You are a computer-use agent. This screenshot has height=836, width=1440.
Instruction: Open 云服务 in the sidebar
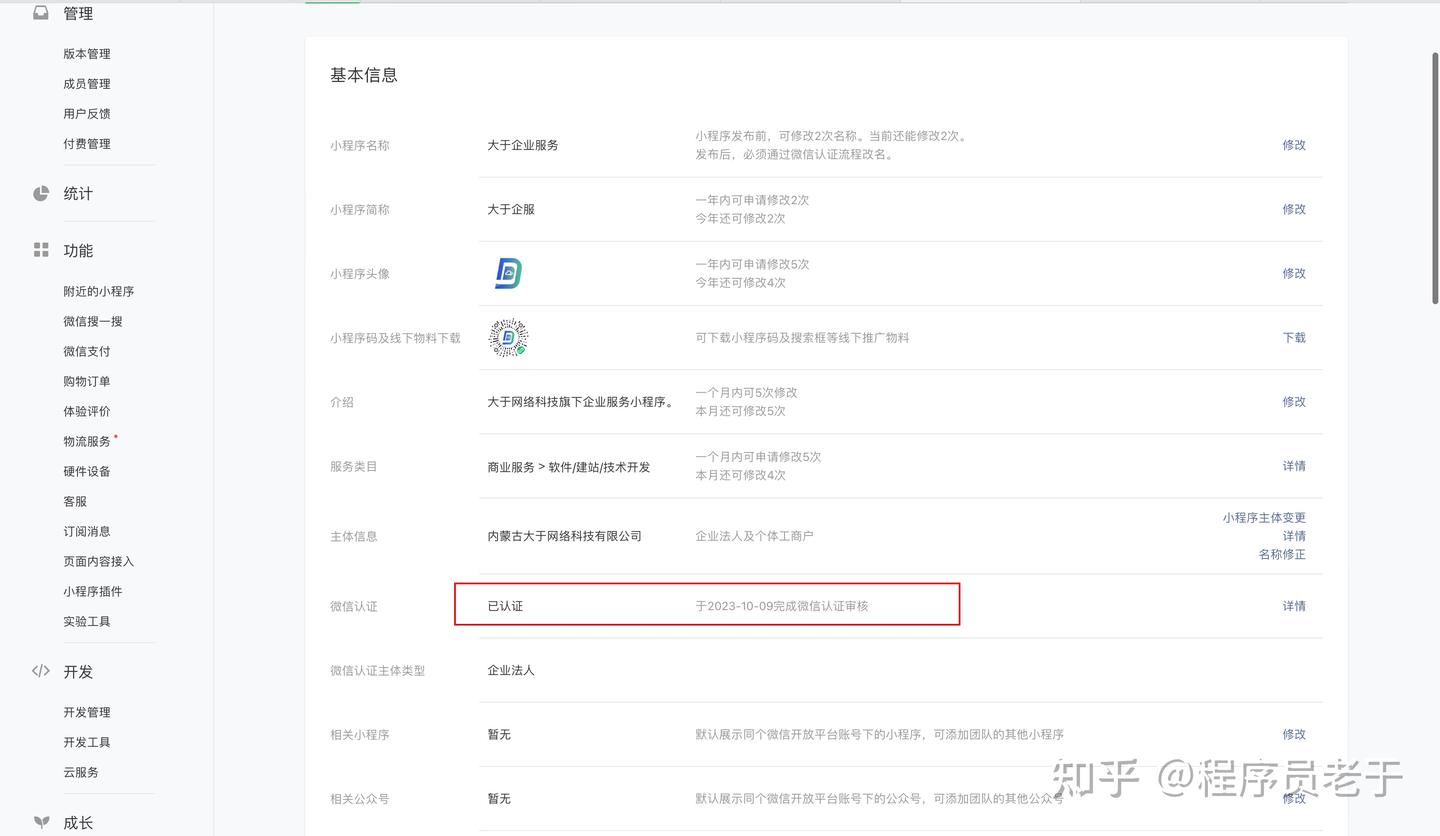[81, 773]
